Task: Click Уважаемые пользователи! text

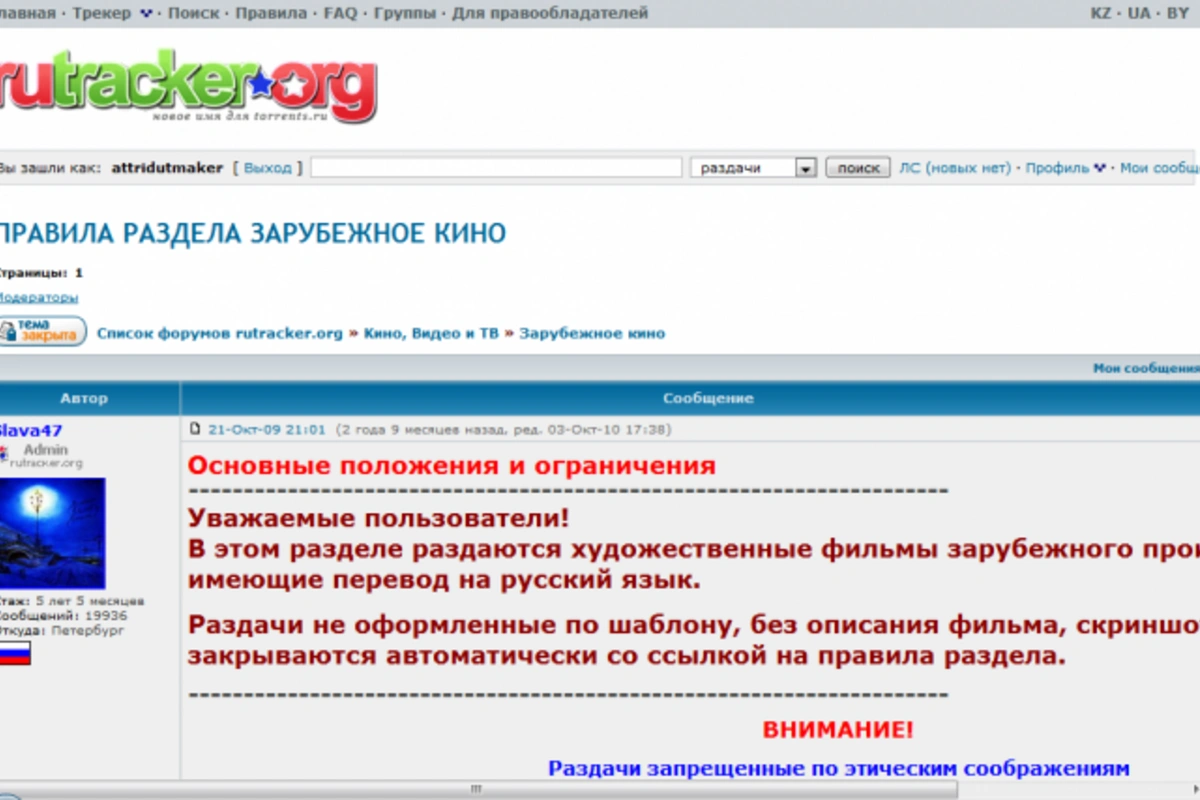Action: pyautogui.click(x=379, y=519)
